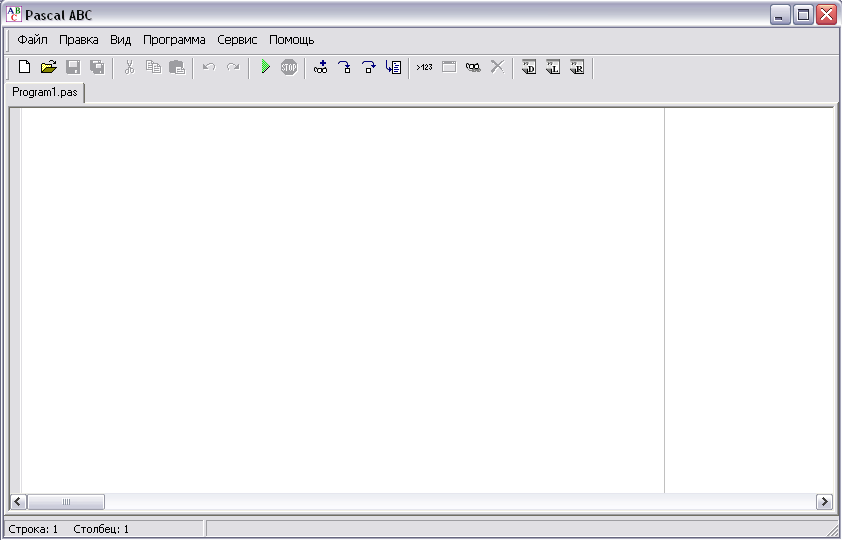Close the Pascal ABC window

coord(826,14)
